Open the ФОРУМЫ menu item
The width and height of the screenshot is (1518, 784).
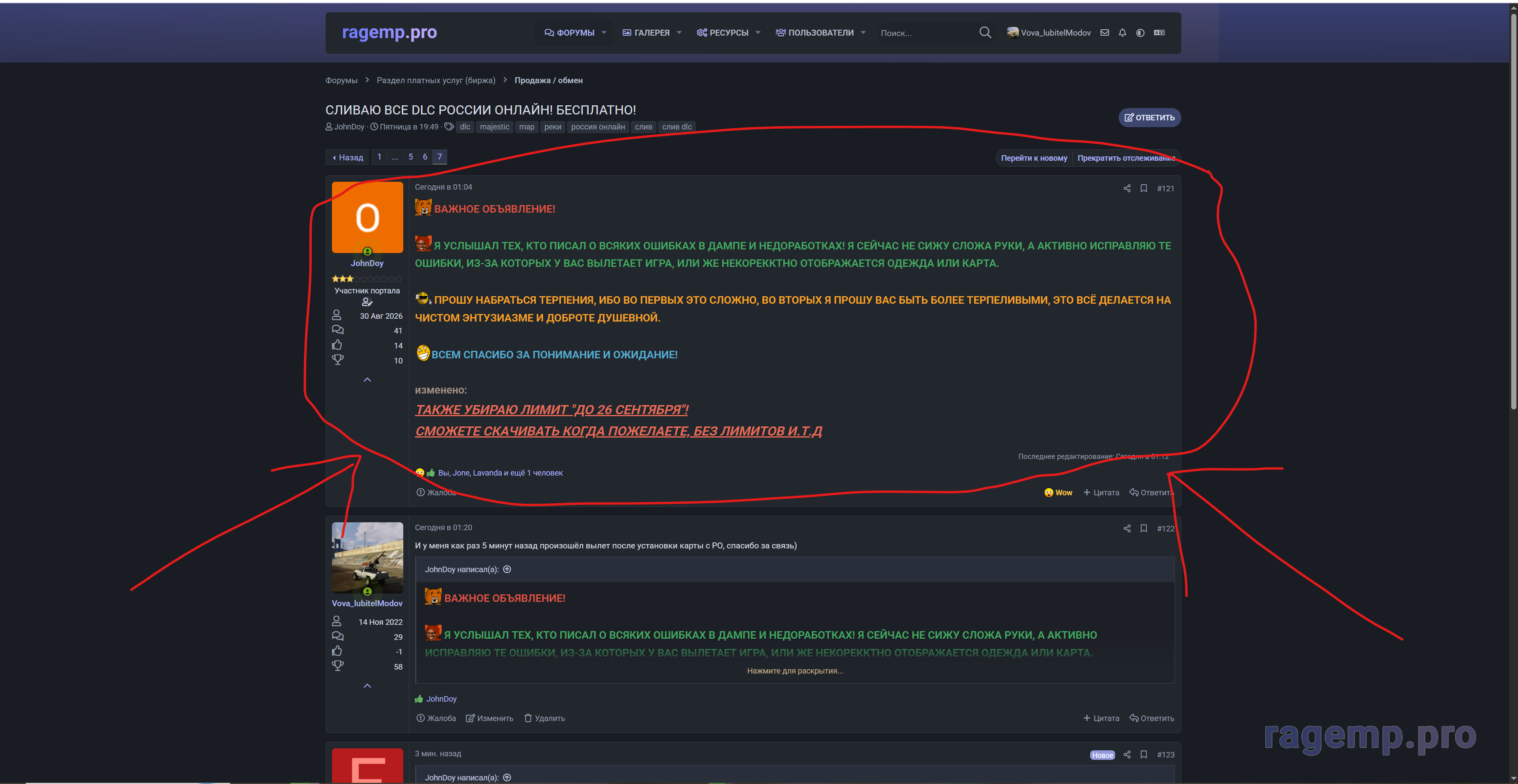(x=569, y=33)
